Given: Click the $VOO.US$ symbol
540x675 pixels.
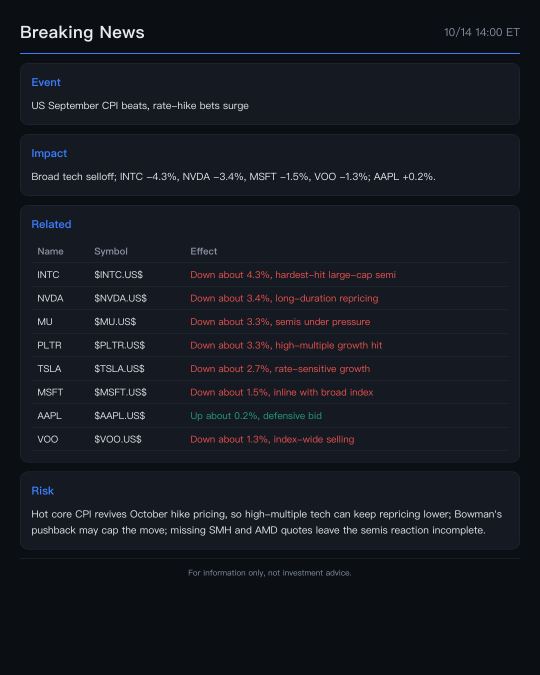Looking at the screenshot, I should pyautogui.click(x=118, y=439).
